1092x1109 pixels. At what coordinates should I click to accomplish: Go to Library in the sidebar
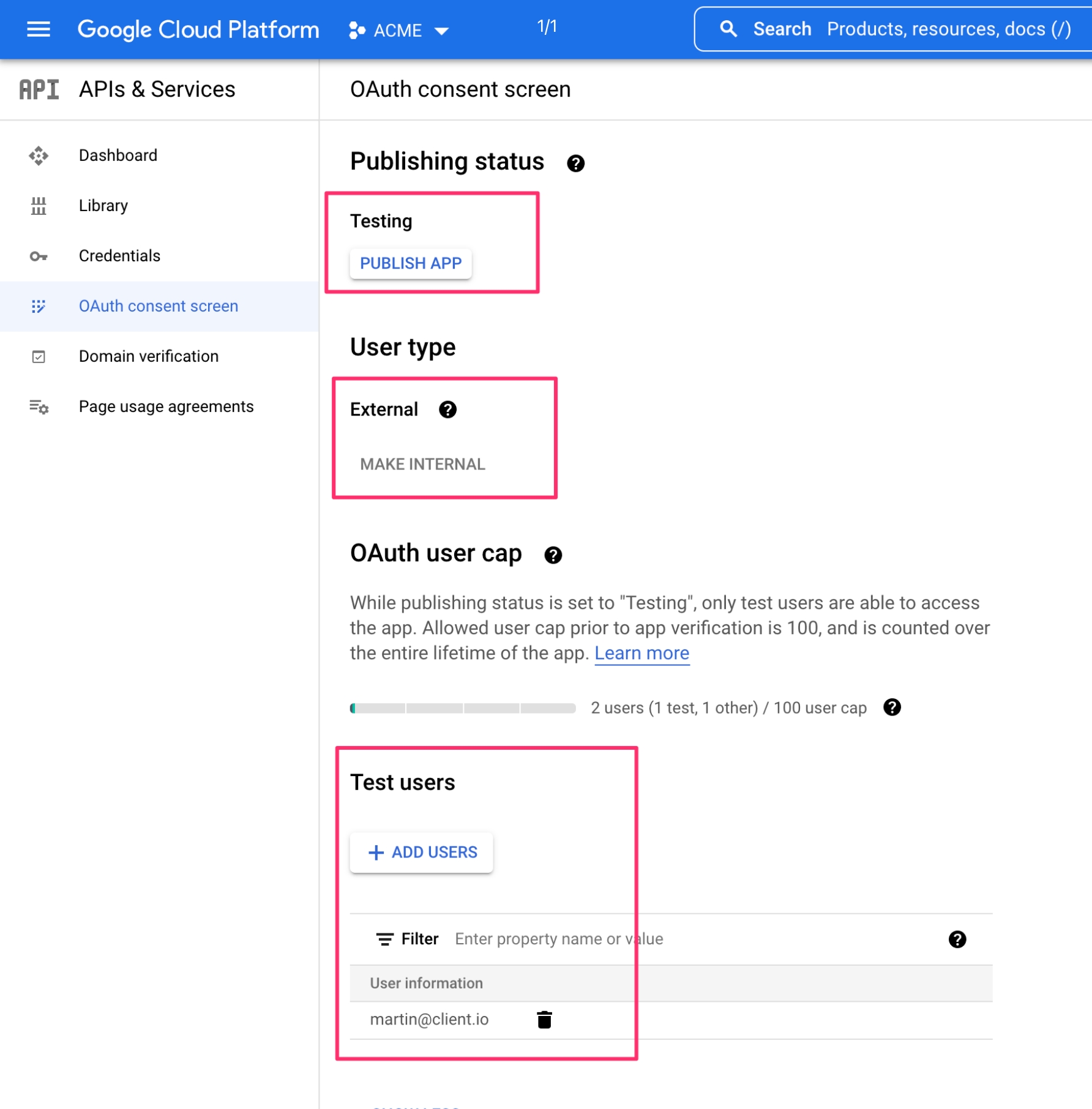pos(103,206)
